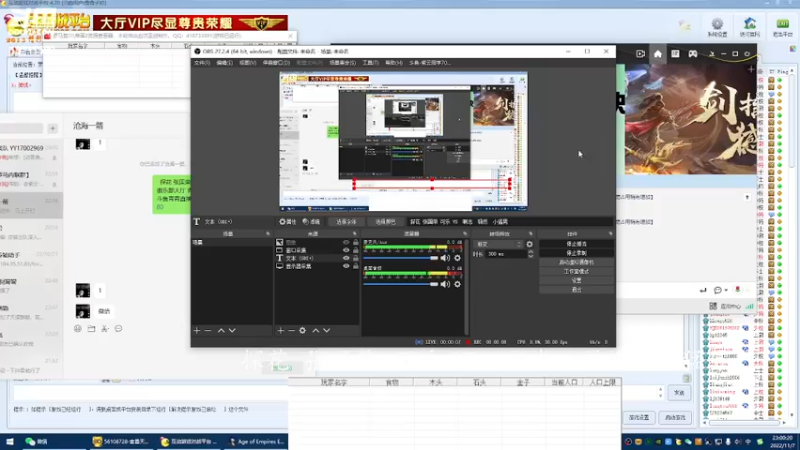
Task: Open the Help menu in OBS
Action: click(x=393, y=63)
